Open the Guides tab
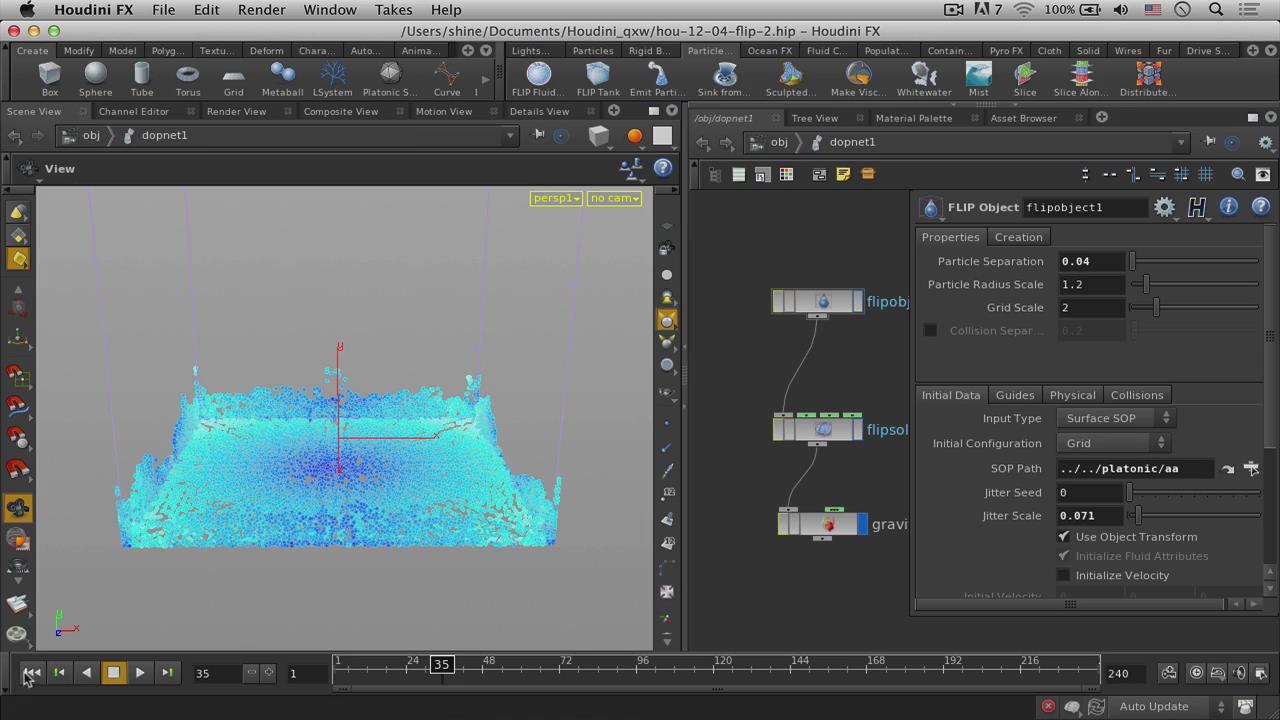This screenshot has width=1280, height=720. [x=1014, y=395]
